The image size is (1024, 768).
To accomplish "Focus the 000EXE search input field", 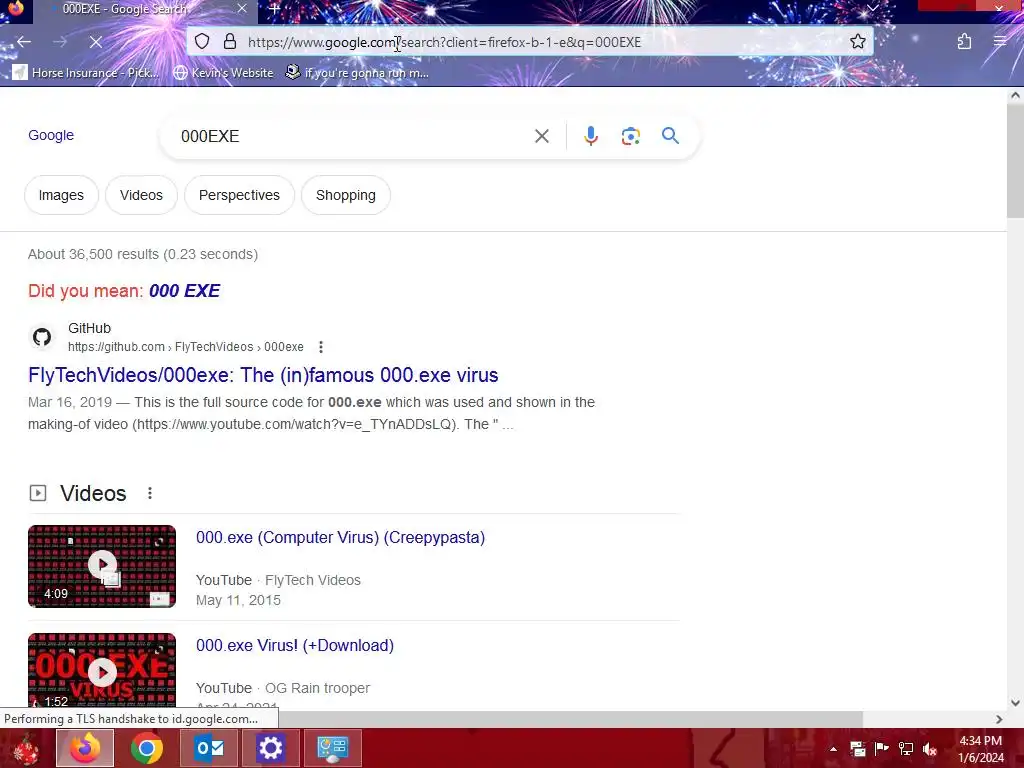I will click(353, 136).
